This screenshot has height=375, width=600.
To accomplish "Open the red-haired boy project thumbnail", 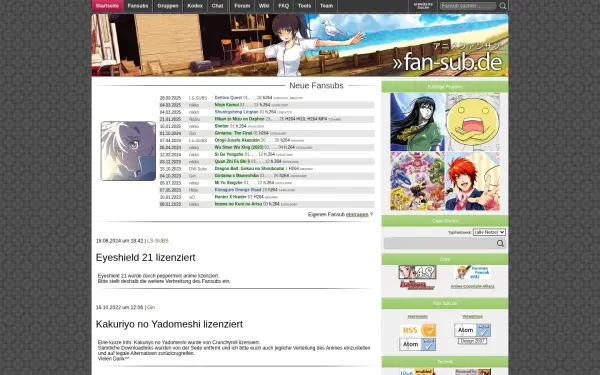I will pyautogui.click(x=473, y=181).
